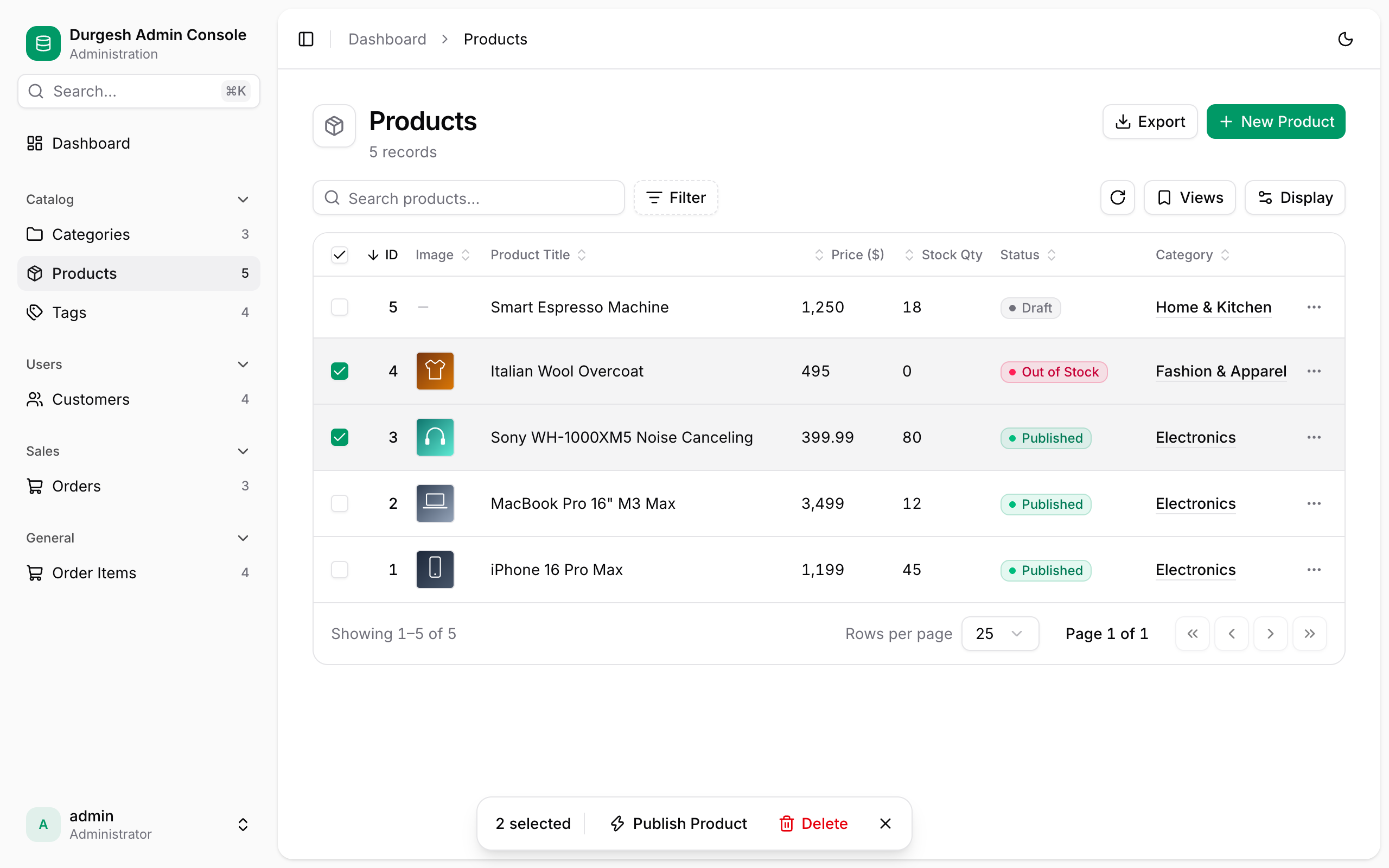Screen dimensions: 1389x868
Task: Toggle the select-all header checkbox
Action: [x=340, y=255]
